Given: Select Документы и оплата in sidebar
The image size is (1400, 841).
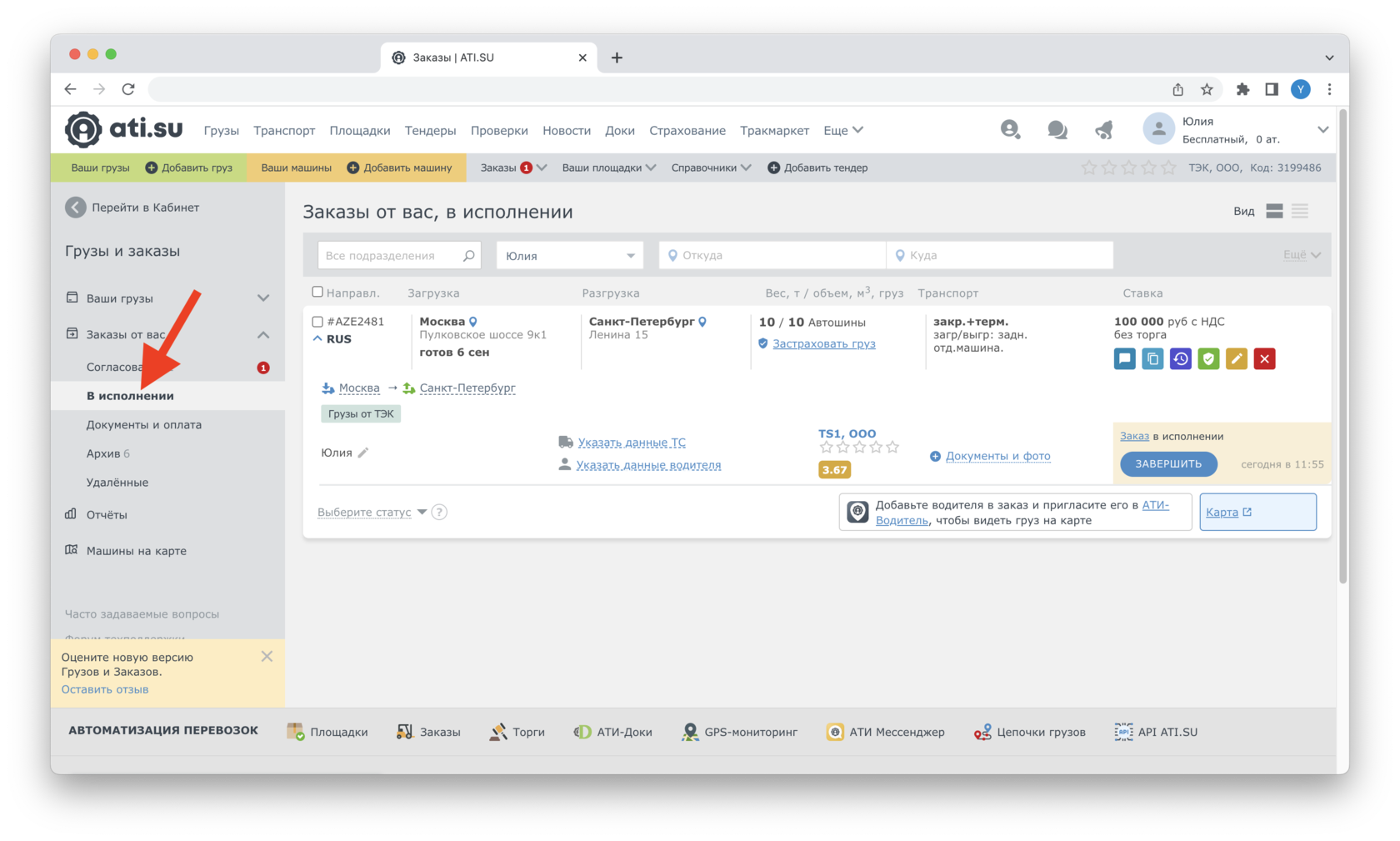Looking at the screenshot, I should pyautogui.click(x=144, y=424).
